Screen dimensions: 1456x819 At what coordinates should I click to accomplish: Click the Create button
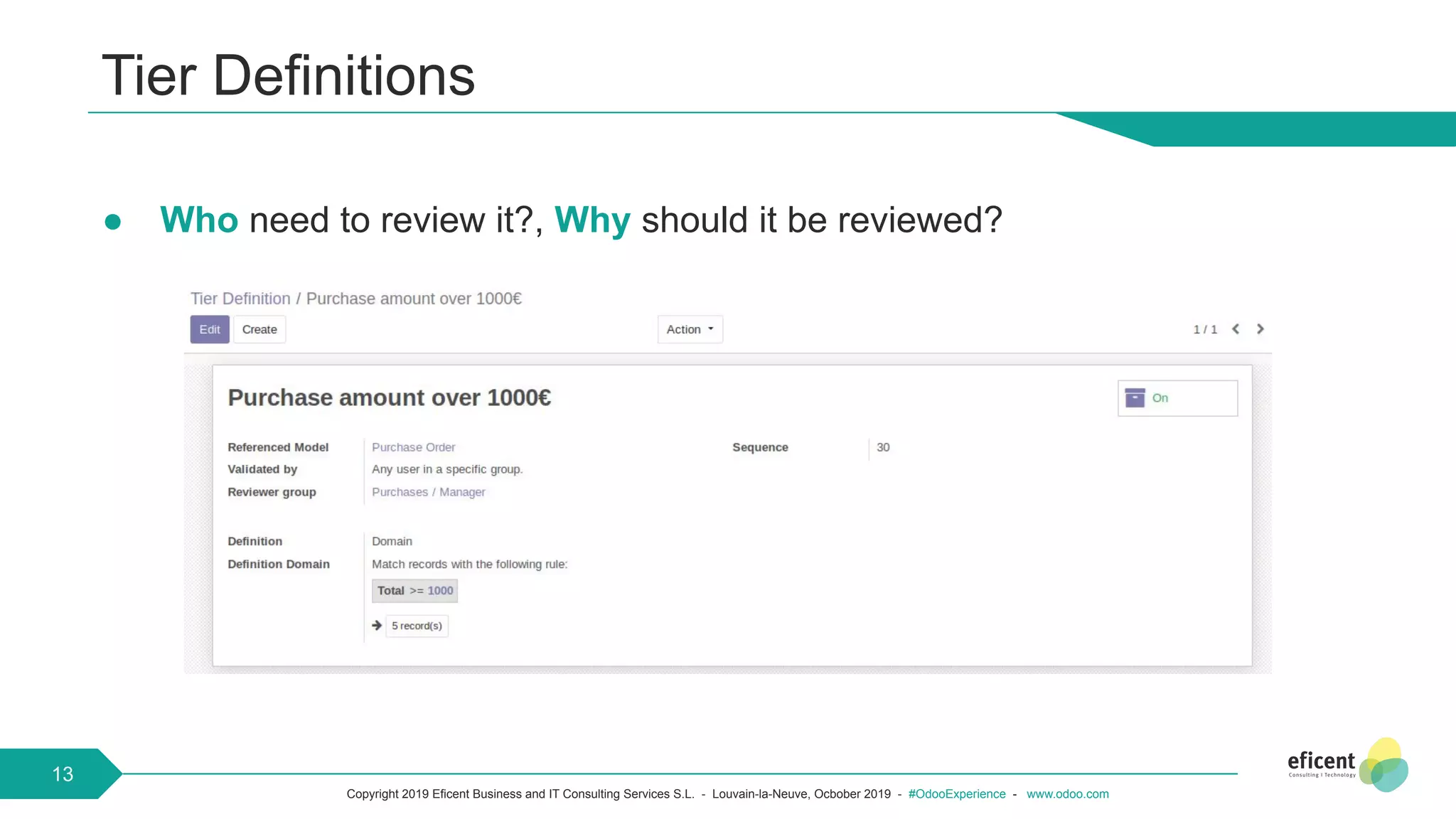point(259,329)
